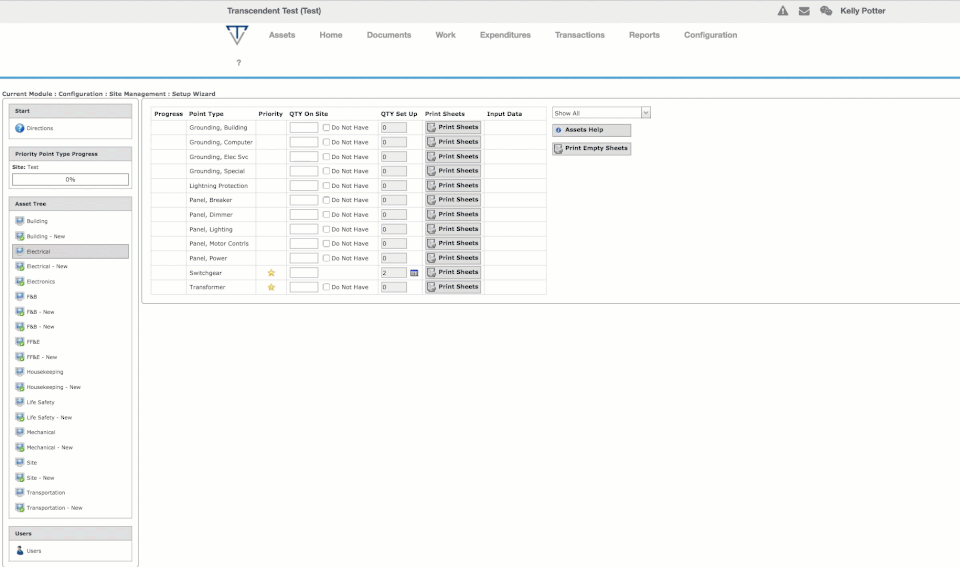The width and height of the screenshot is (960, 567).
Task: Open the alert warning triangle icon
Action: click(782, 11)
